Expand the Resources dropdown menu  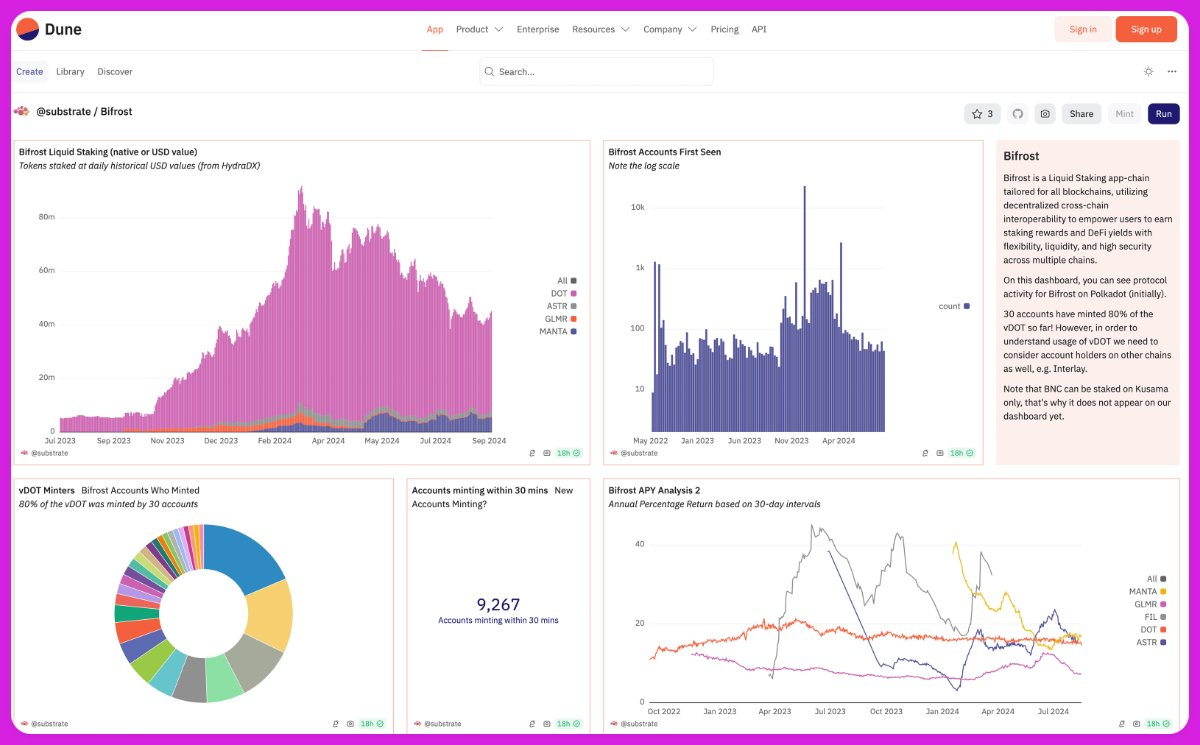tap(601, 29)
